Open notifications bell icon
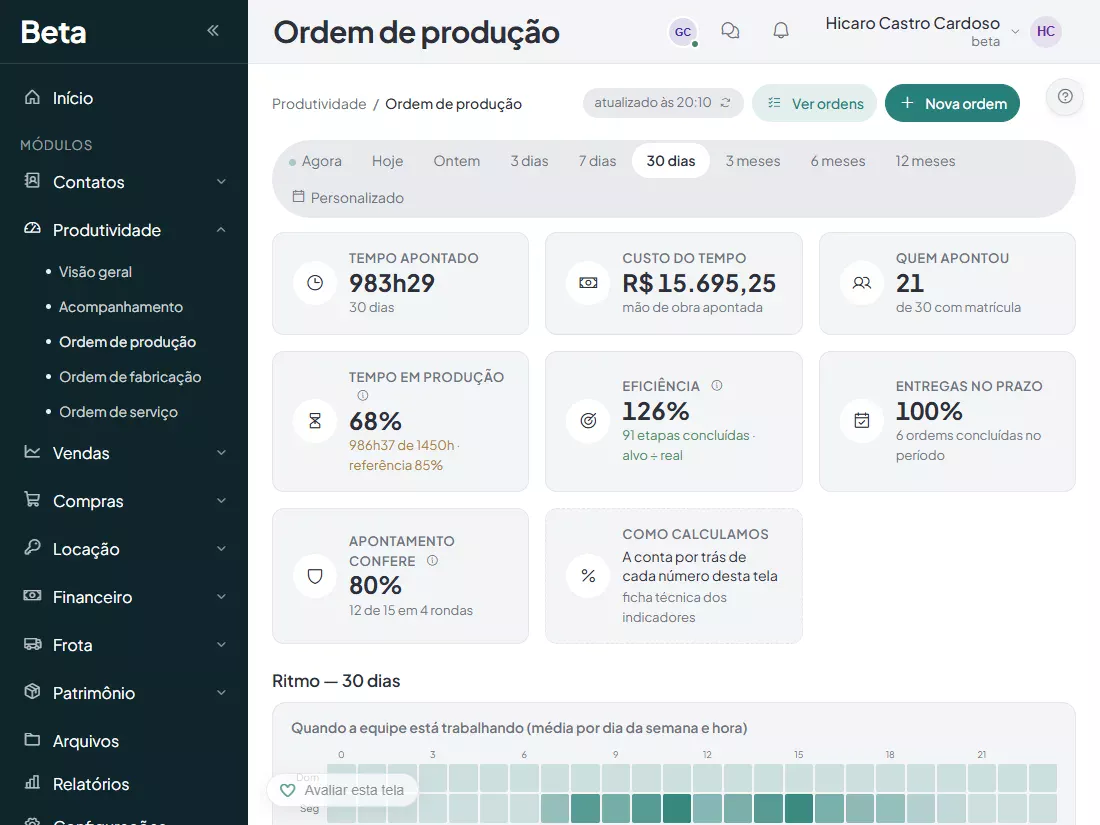The image size is (1100, 825). (781, 31)
